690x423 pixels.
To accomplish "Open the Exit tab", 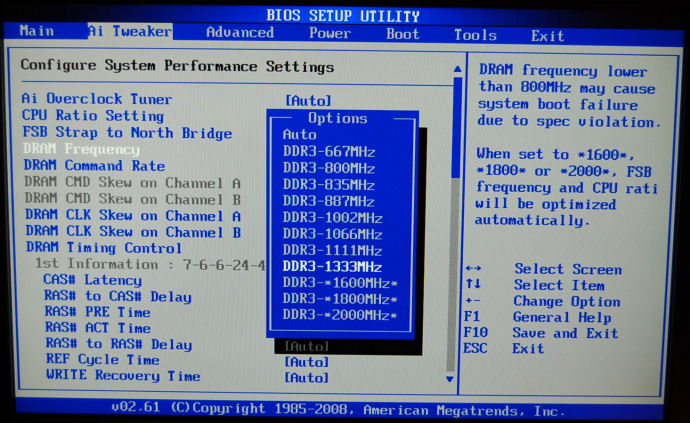I will click(x=547, y=36).
